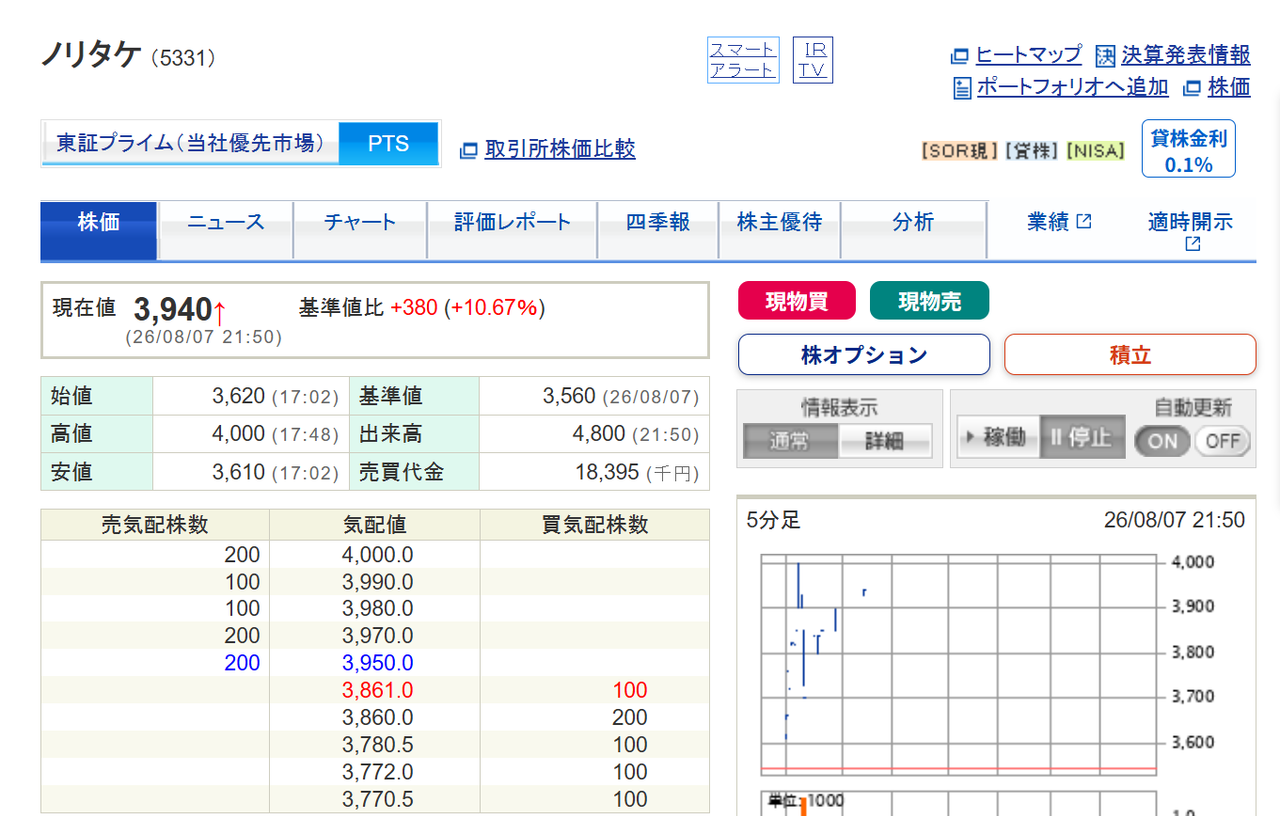
Task: Click bid price 3,770.5 in order book
Action: pos(378,799)
